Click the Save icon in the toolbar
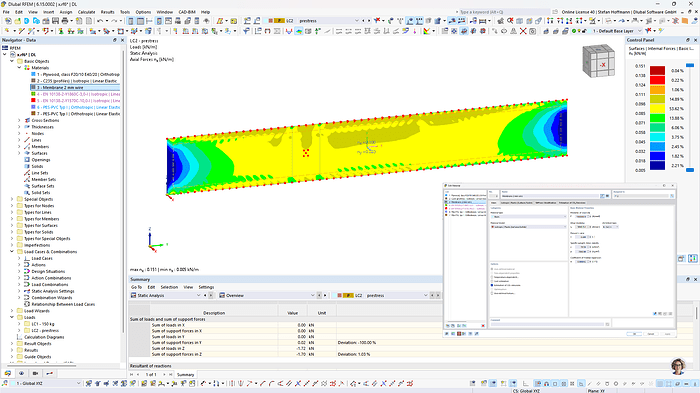The width and height of the screenshot is (700, 393). click(x=55, y=21)
